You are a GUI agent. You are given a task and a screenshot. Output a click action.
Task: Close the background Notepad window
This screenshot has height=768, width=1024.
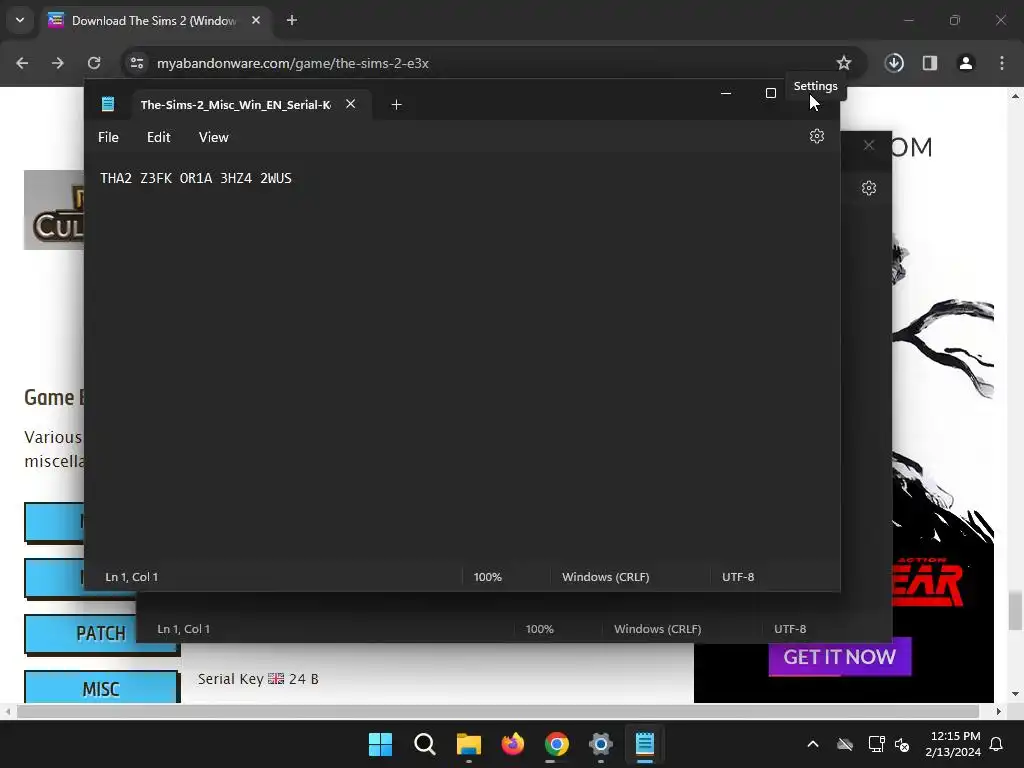pyautogui.click(x=869, y=145)
